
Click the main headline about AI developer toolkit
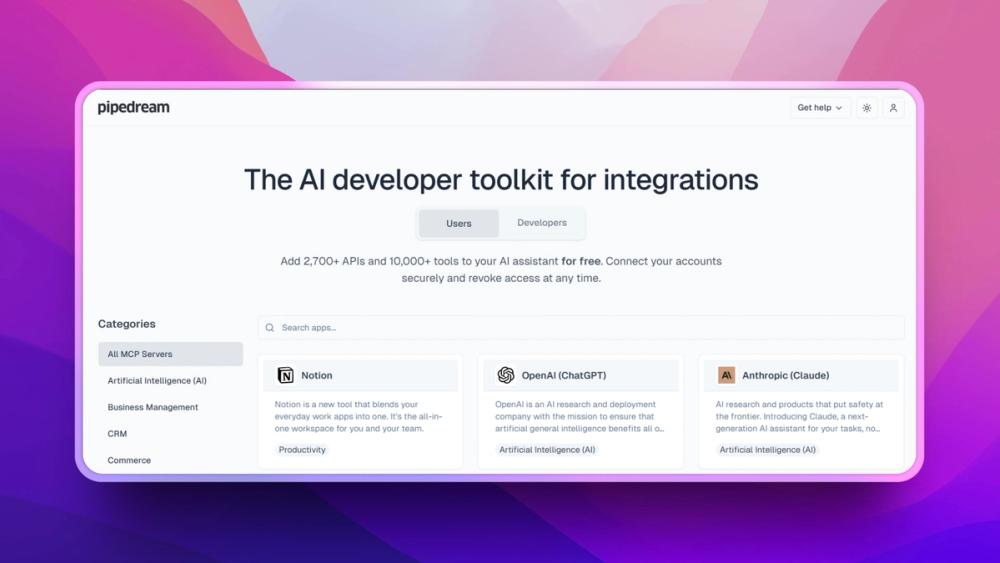click(501, 180)
